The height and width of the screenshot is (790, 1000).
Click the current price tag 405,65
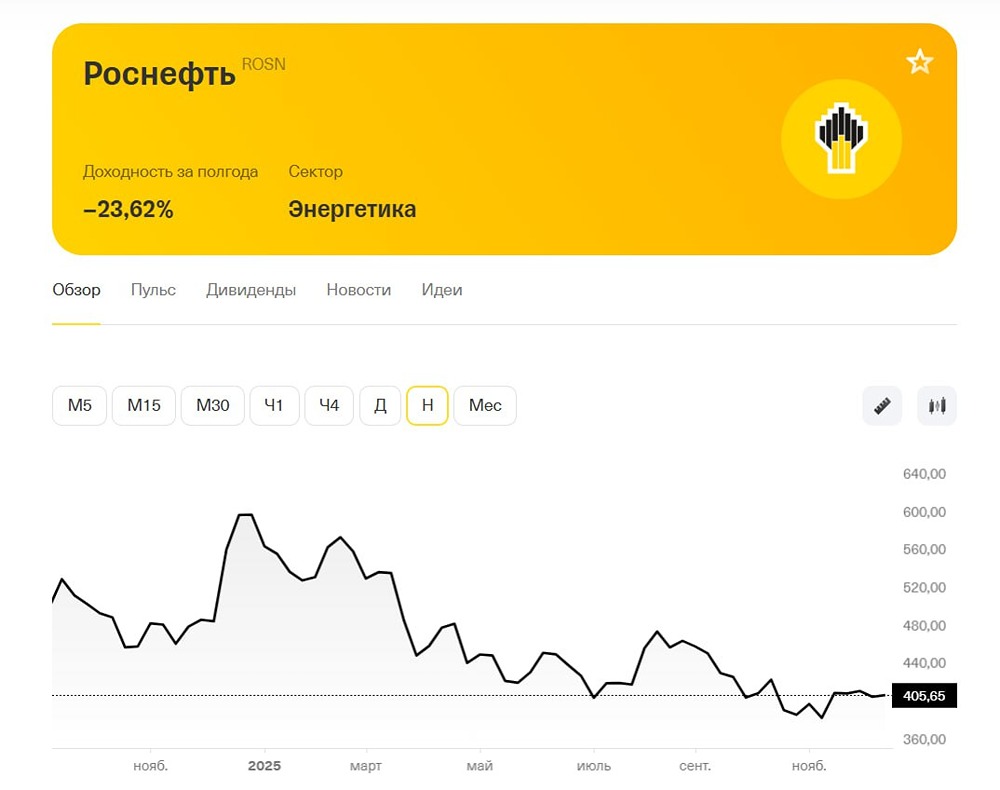point(923,696)
